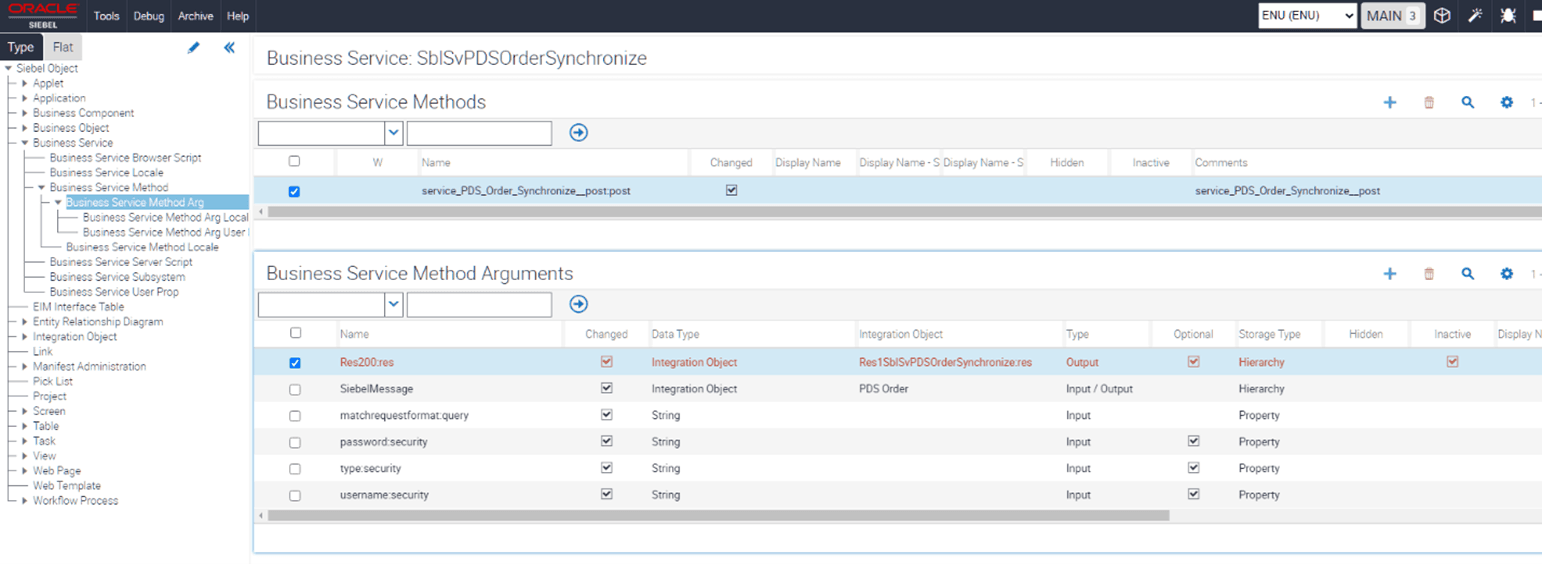Toggle Optional checkbox for password:security row

tap(1193, 441)
